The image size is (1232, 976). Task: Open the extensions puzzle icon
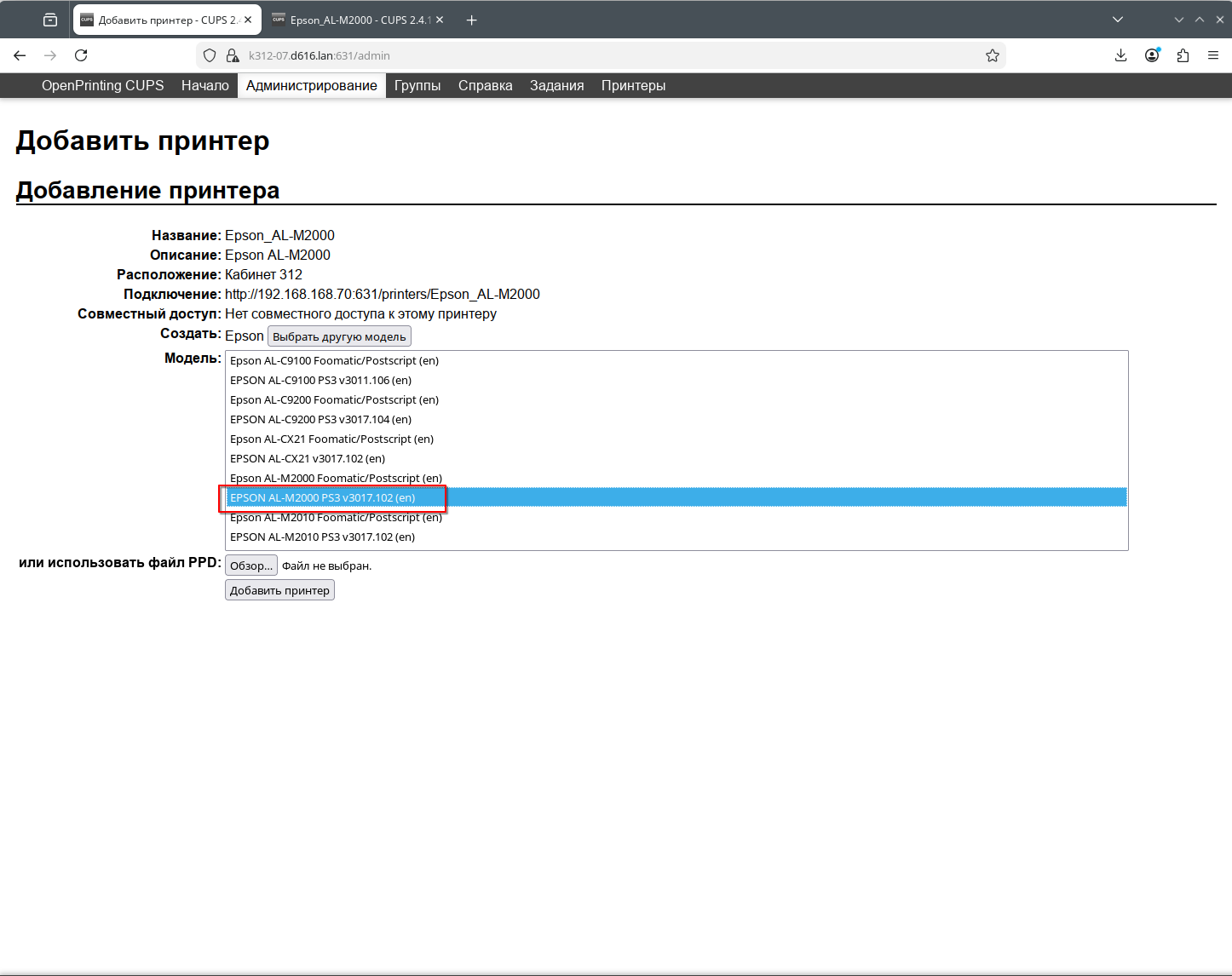tap(1183, 55)
